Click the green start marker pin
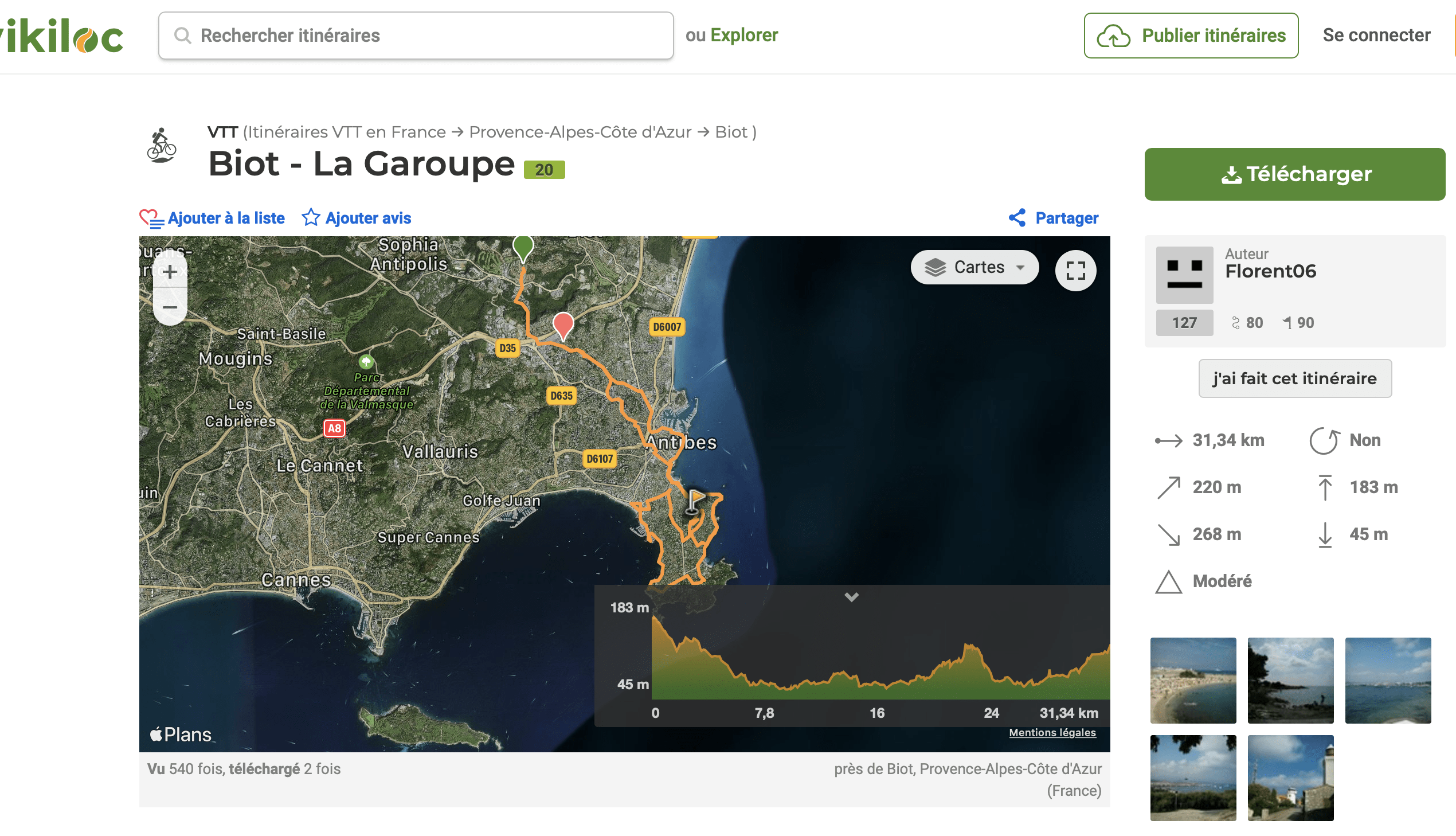The image size is (1456, 836). (522, 247)
